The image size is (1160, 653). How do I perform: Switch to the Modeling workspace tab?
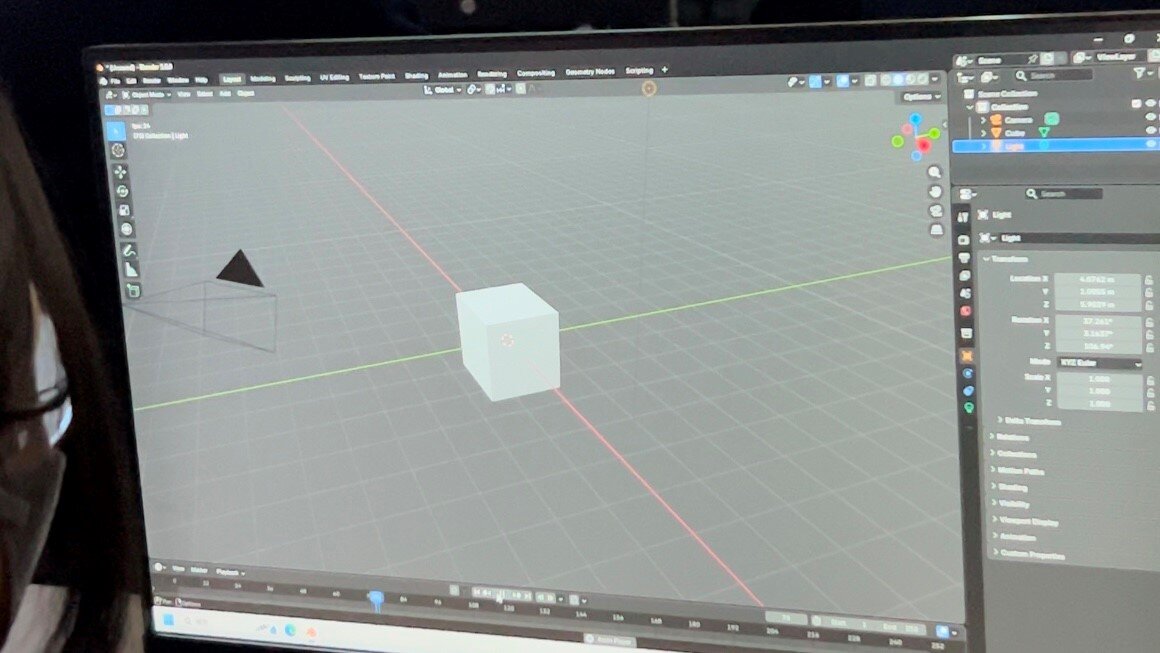coord(263,78)
